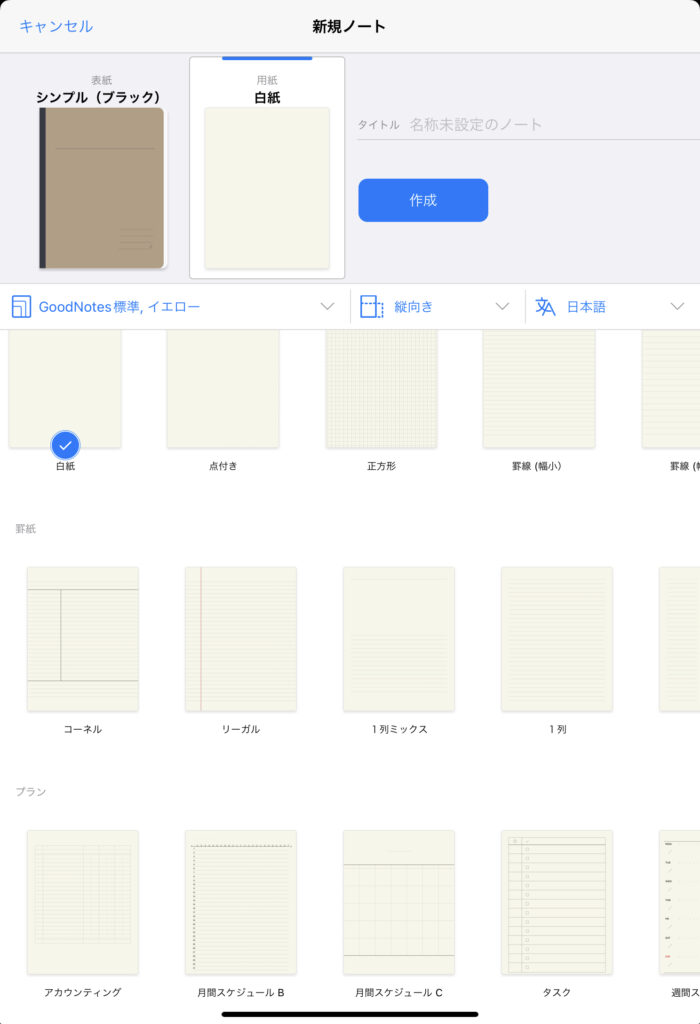The width and height of the screenshot is (700, 1024).
Task: Click the paper size template icon
Action: click(x=22, y=306)
